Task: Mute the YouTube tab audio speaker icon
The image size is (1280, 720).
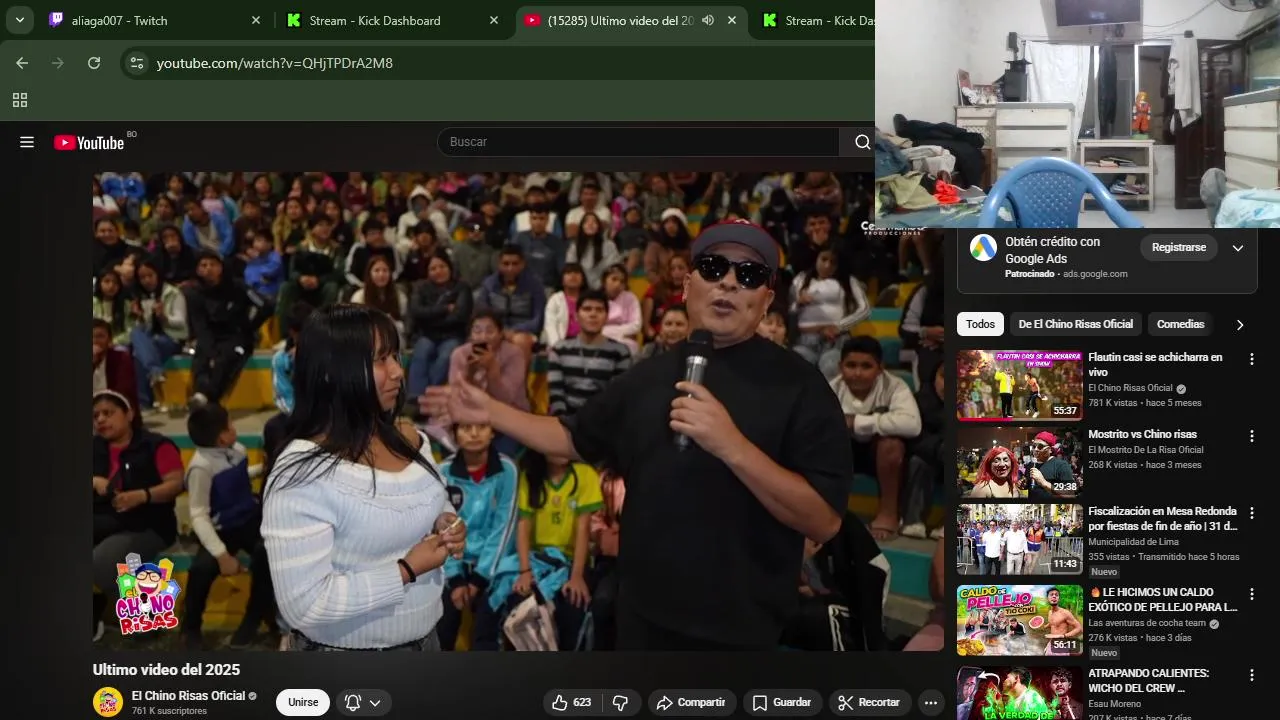Action: 708,20
